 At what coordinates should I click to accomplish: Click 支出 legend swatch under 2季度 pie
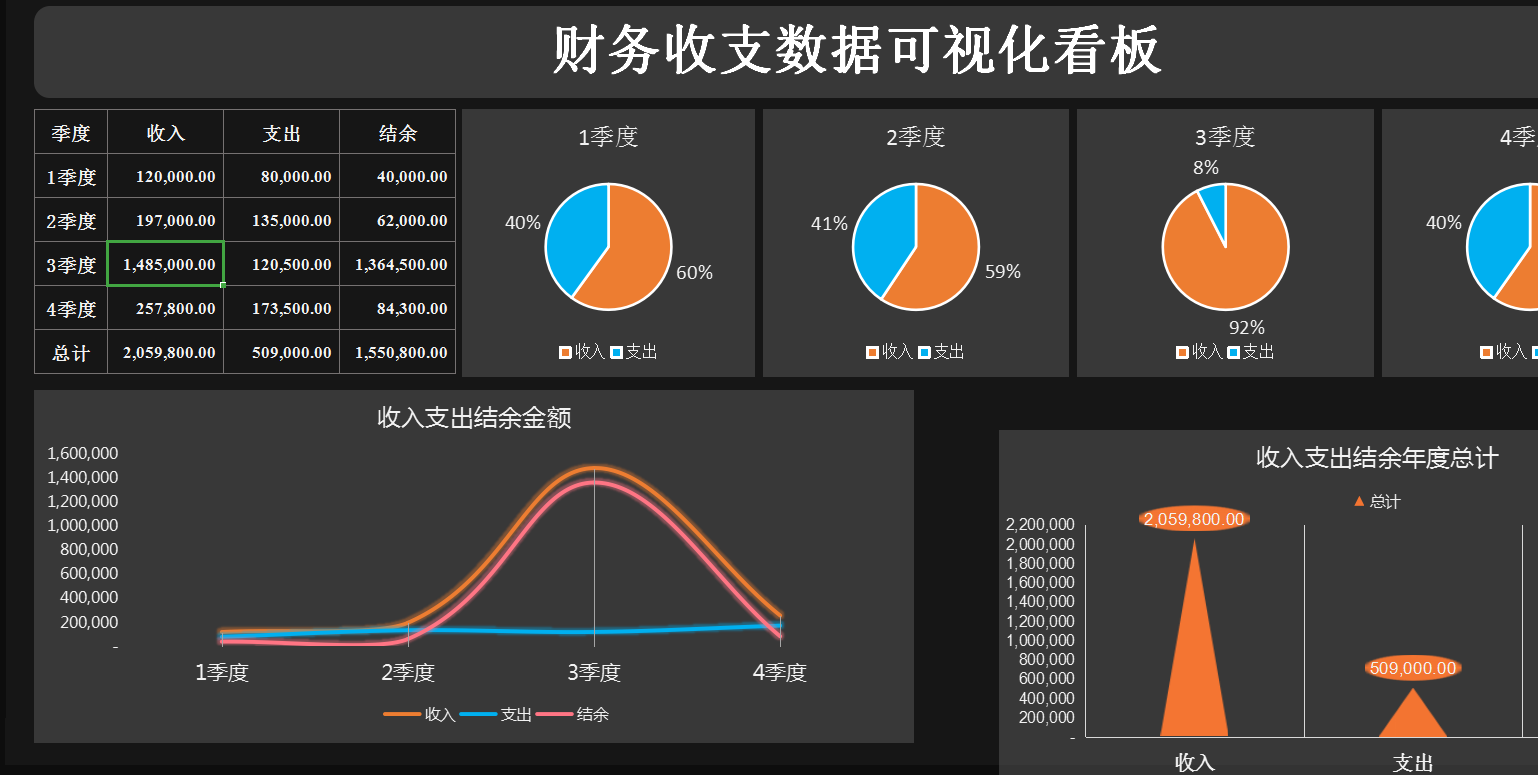click(924, 352)
